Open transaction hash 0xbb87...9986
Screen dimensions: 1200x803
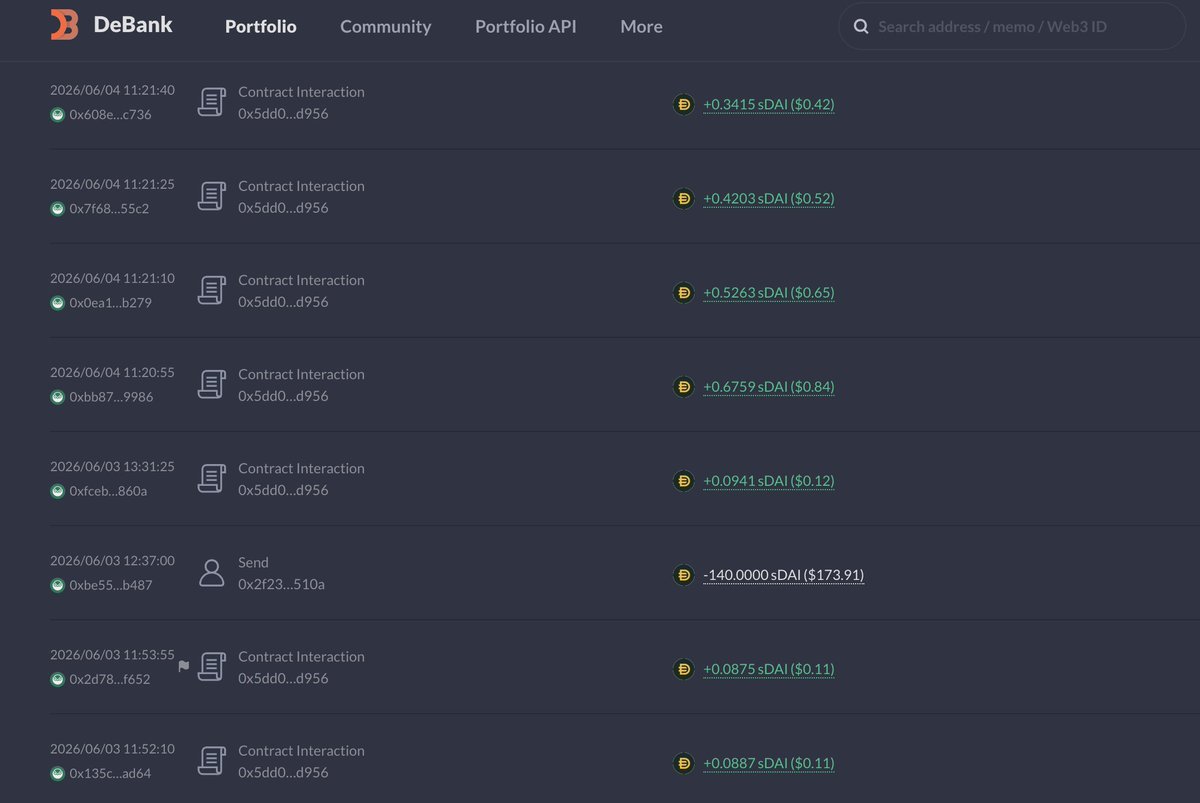click(111, 397)
